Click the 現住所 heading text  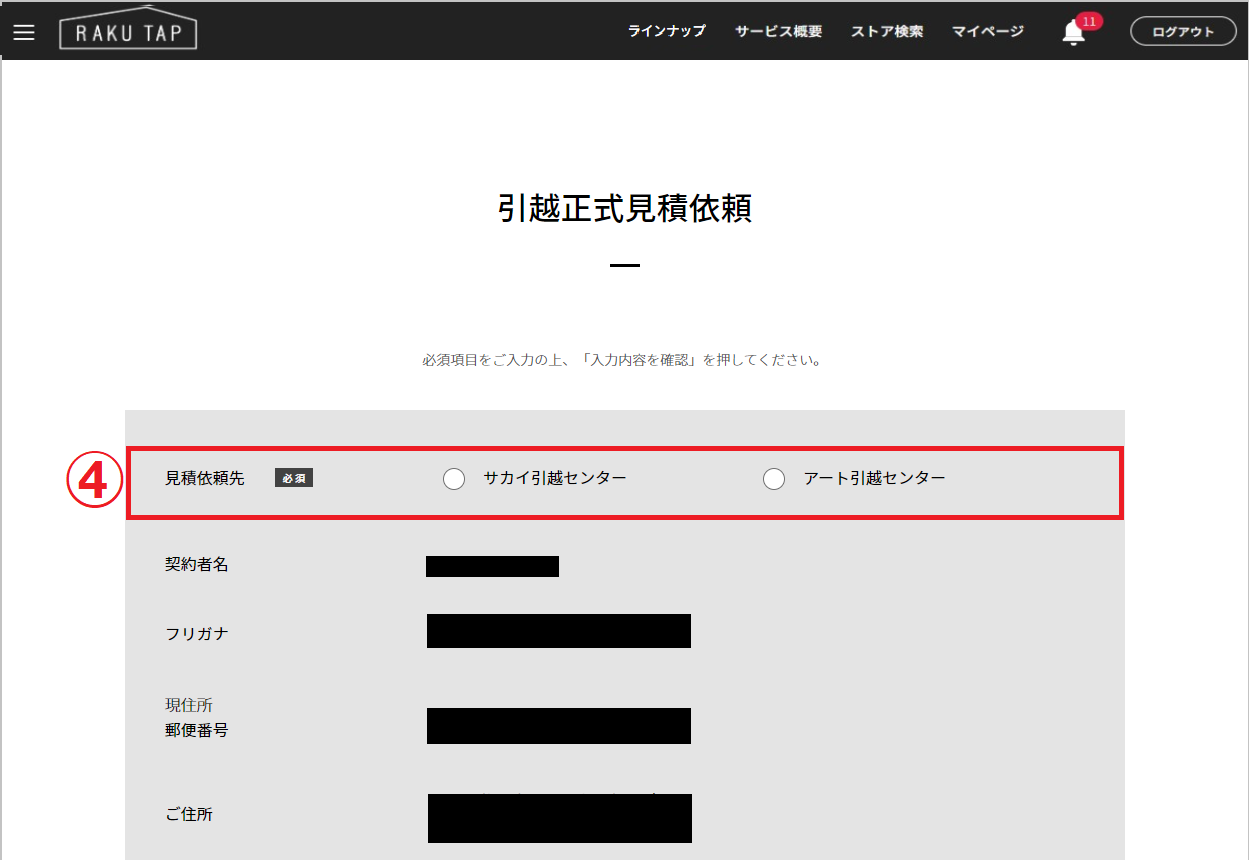click(x=189, y=705)
